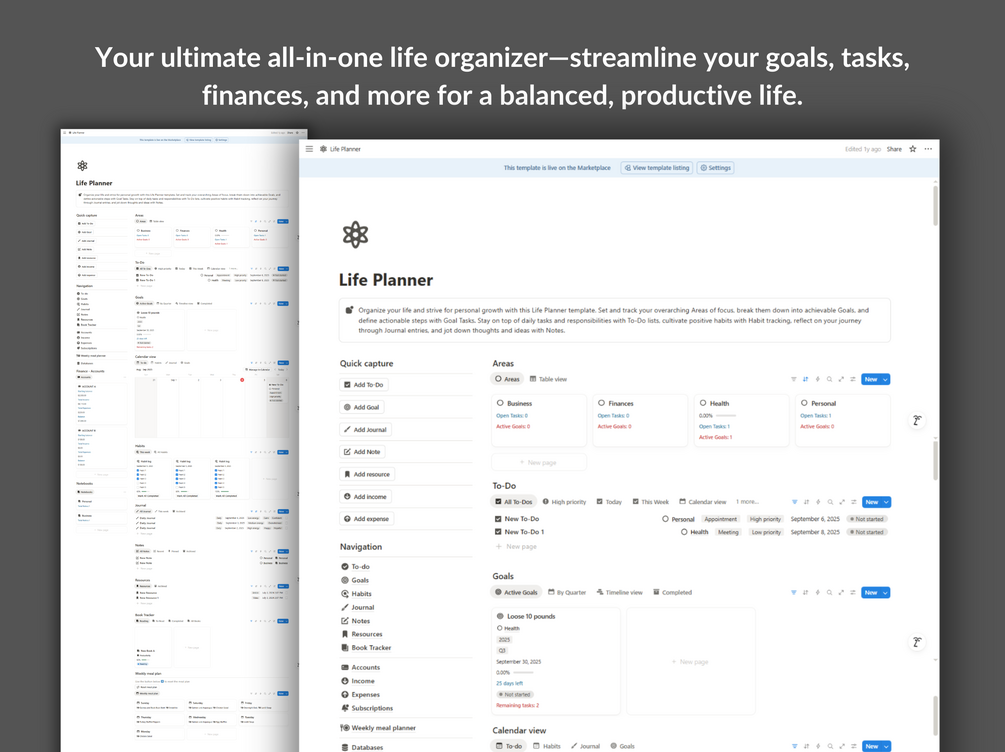Open Areas view settings sliders icon
Image resolution: width=1005 pixels, height=752 pixels.
[x=852, y=379]
